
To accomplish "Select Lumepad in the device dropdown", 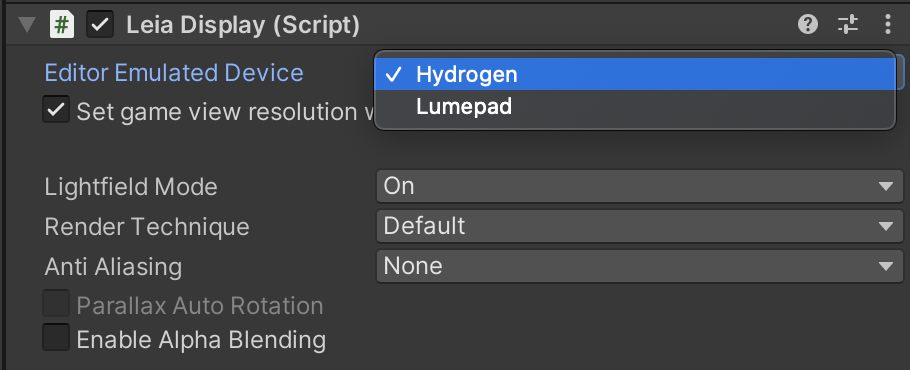I will pos(635,107).
